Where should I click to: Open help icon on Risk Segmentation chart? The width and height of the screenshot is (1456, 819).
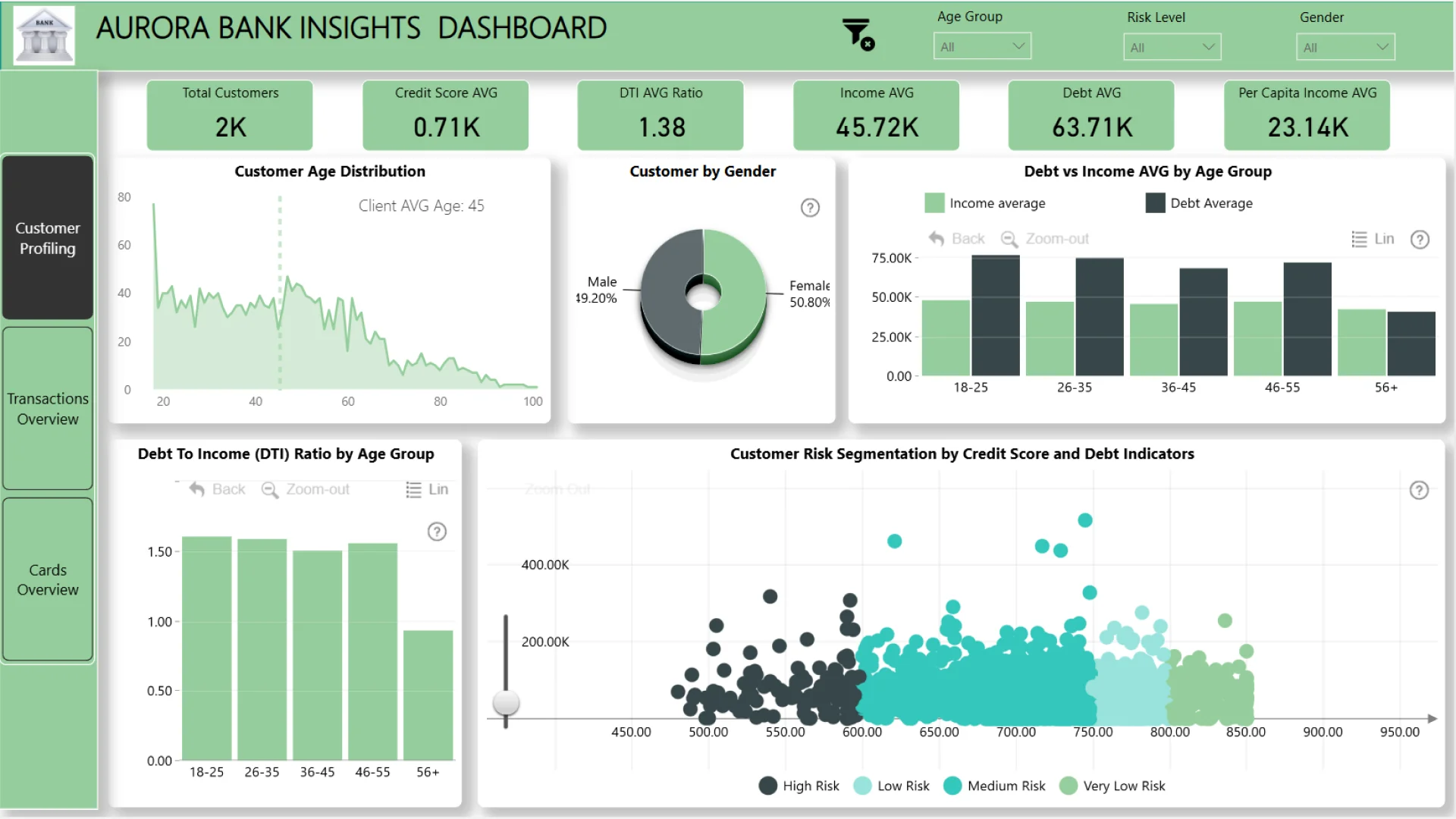tap(1419, 490)
